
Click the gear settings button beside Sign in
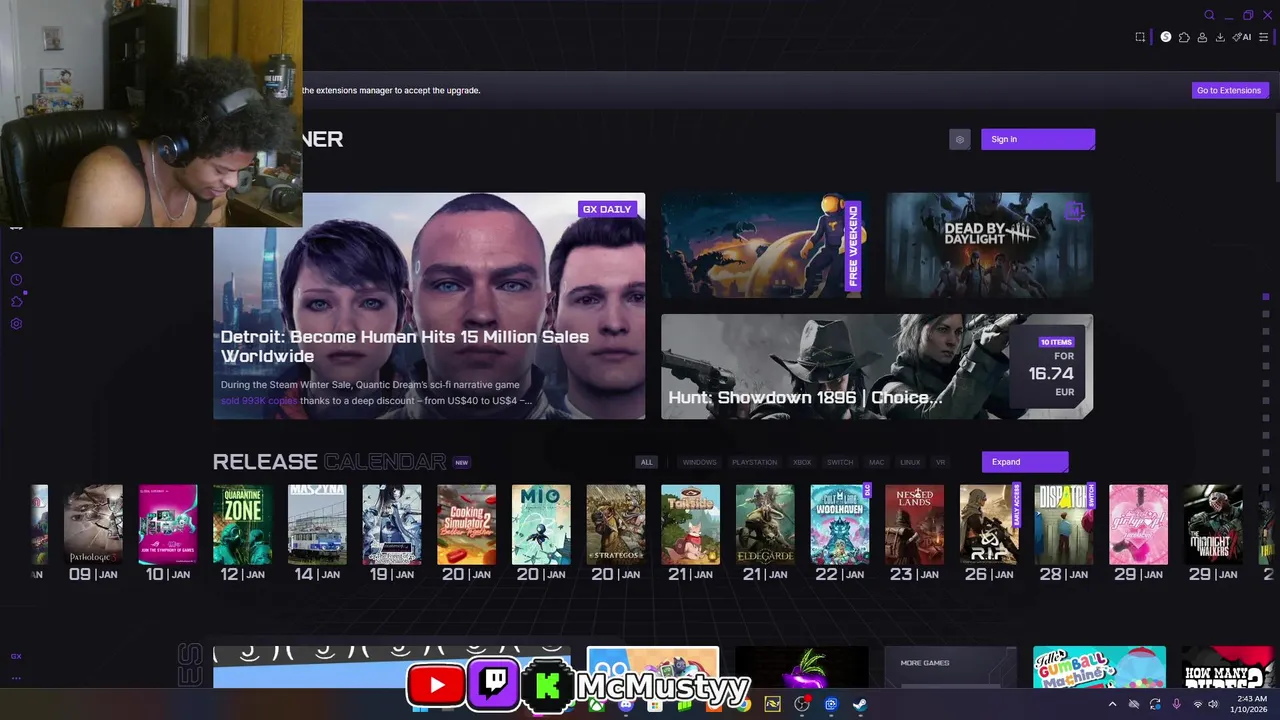point(960,139)
